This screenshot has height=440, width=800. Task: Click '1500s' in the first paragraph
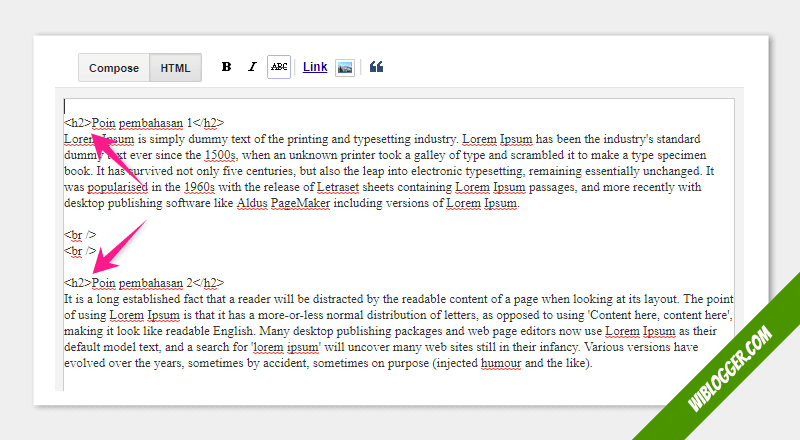coord(220,155)
